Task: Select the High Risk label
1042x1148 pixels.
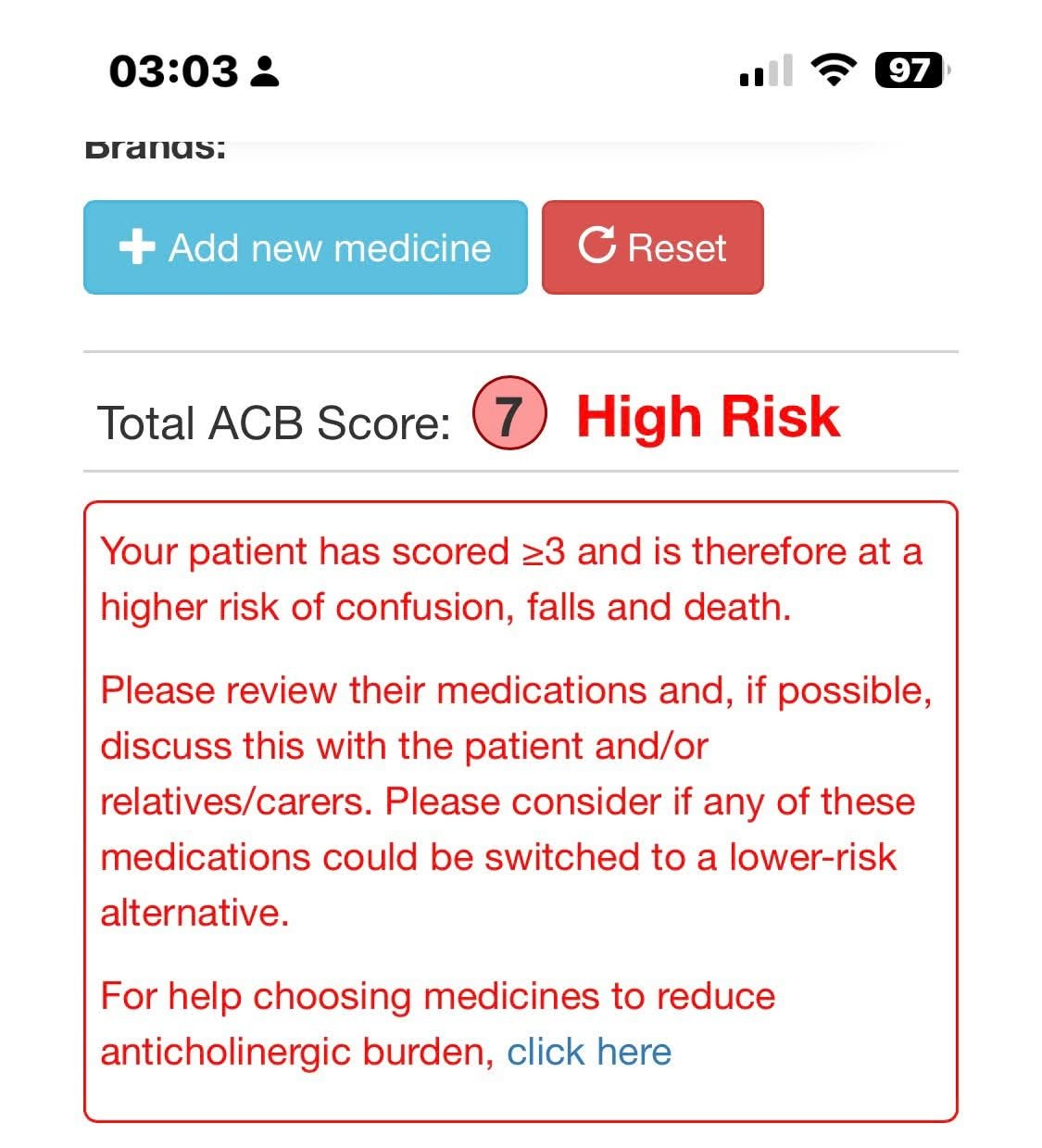Action: 709,416
